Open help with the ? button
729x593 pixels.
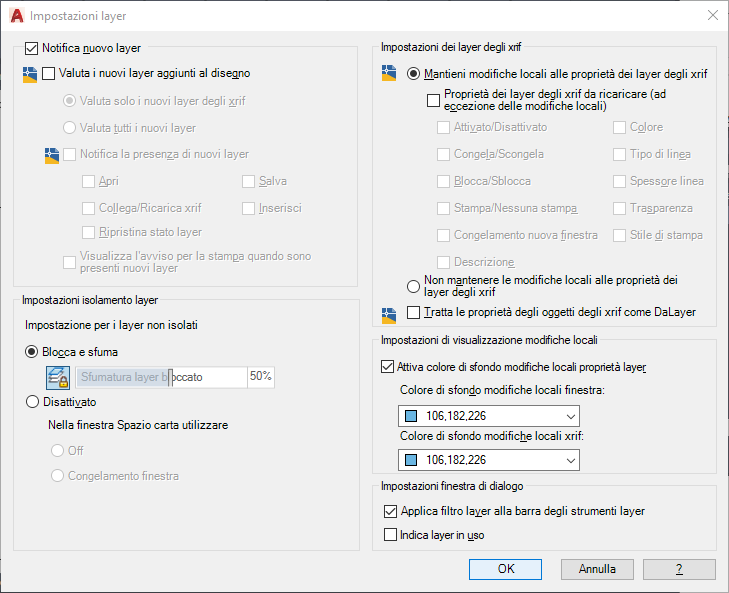pyautogui.click(x=679, y=569)
